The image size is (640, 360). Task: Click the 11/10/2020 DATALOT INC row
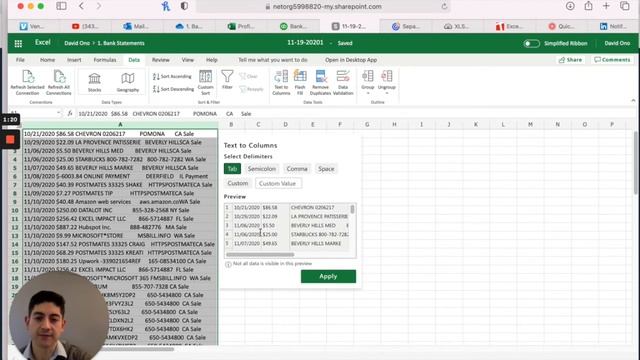click(120, 210)
